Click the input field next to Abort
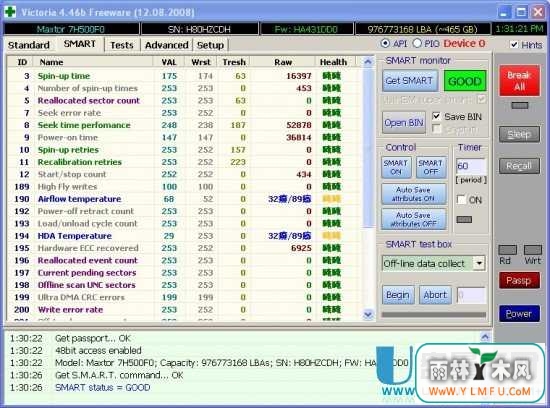The width and height of the screenshot is (550, 408). pyautogui.click(x=471, y=295)
